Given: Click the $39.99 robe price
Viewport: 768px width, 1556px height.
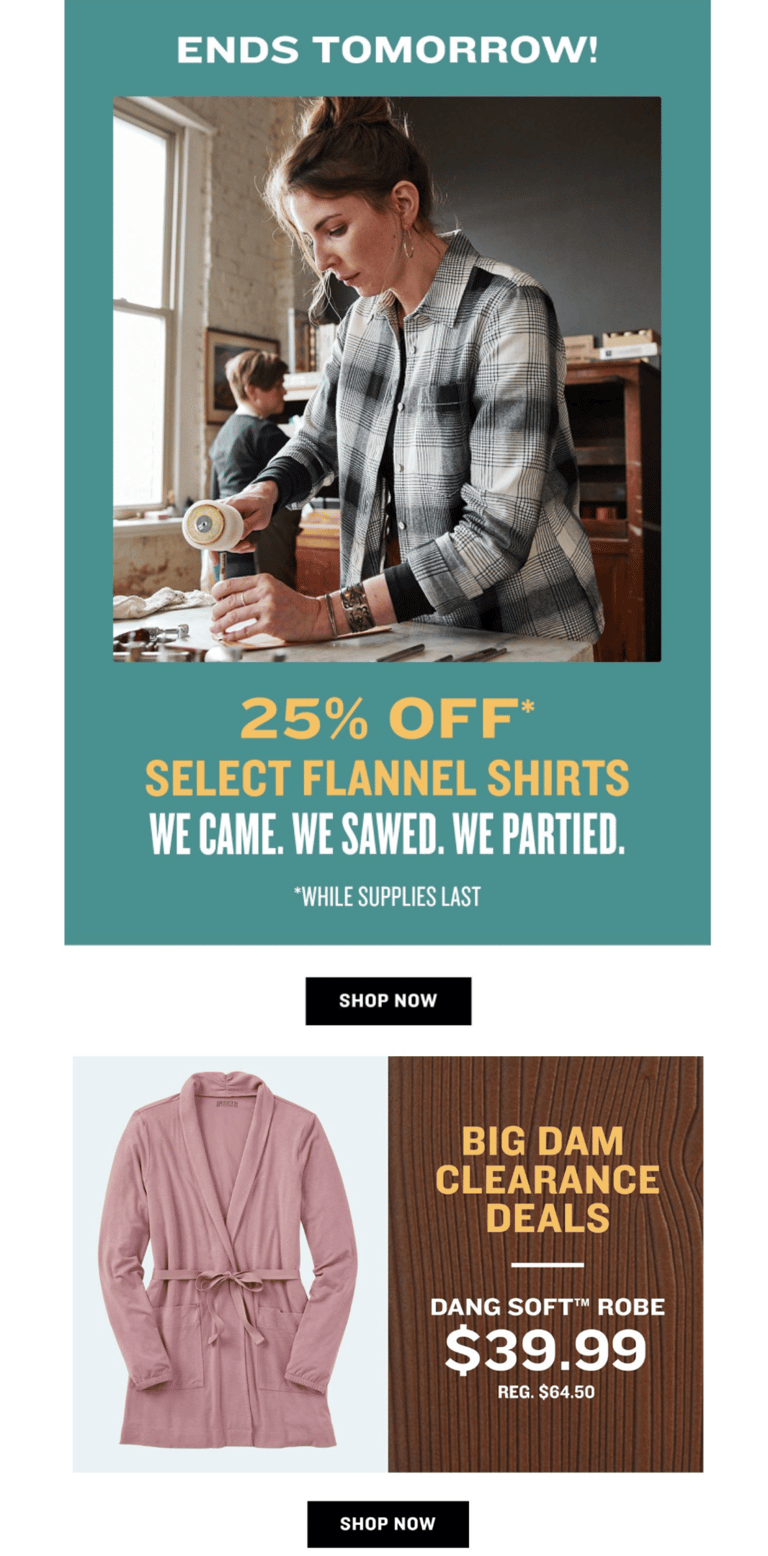Looking at the screenshot, I should click(x=546, y=1350).
